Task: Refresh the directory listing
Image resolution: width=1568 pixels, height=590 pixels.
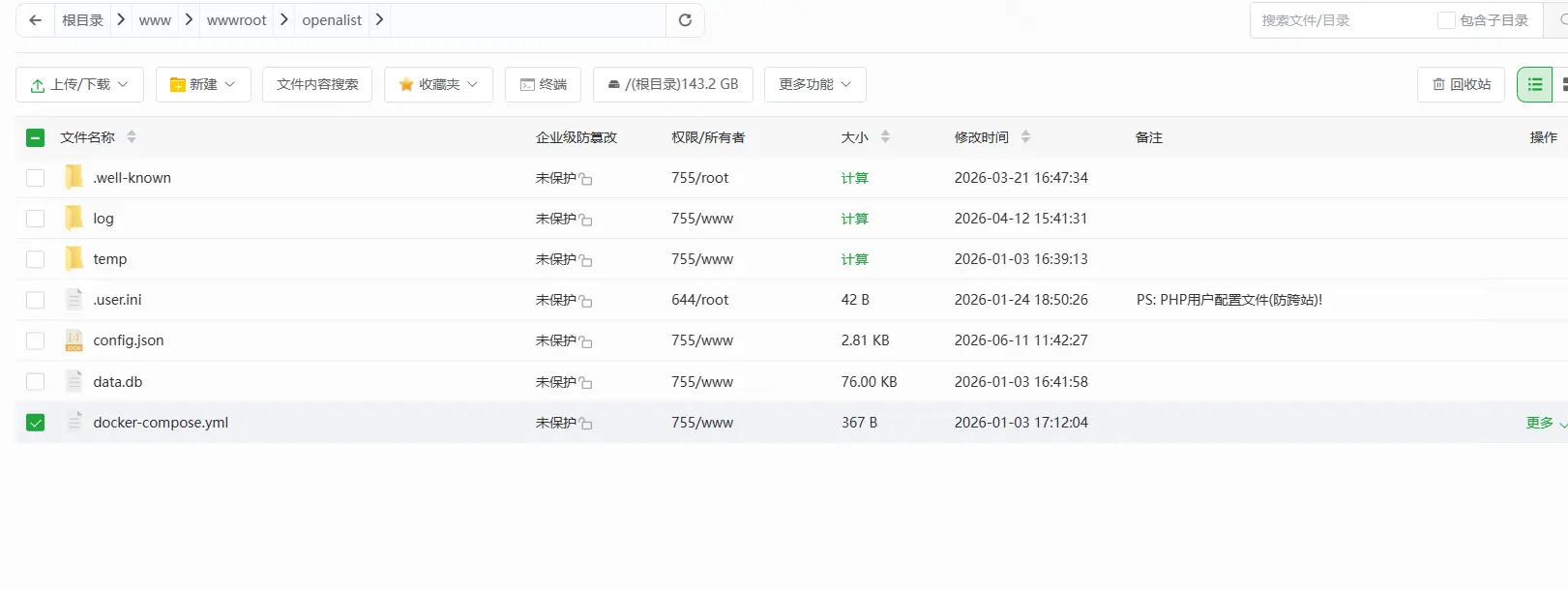Action: pyautogui.click(x=685, y=20)
